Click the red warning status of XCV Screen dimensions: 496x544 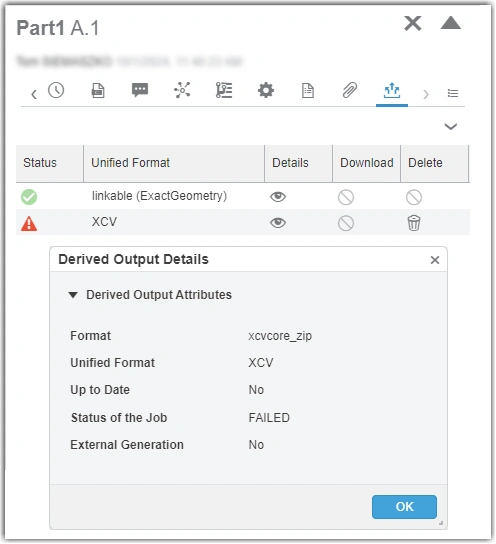click(x=29, y=223)
